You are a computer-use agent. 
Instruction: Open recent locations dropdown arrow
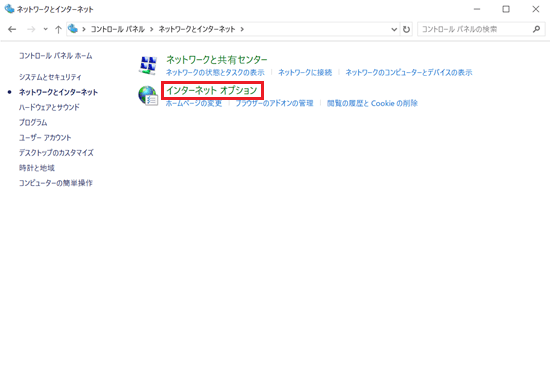(46, 29)
